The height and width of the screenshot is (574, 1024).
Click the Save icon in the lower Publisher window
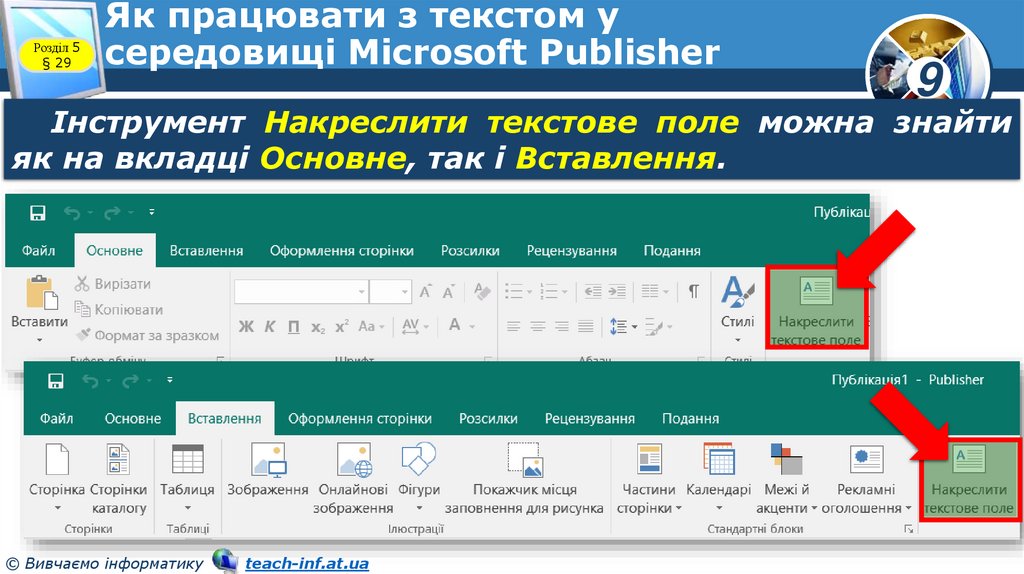56,381
